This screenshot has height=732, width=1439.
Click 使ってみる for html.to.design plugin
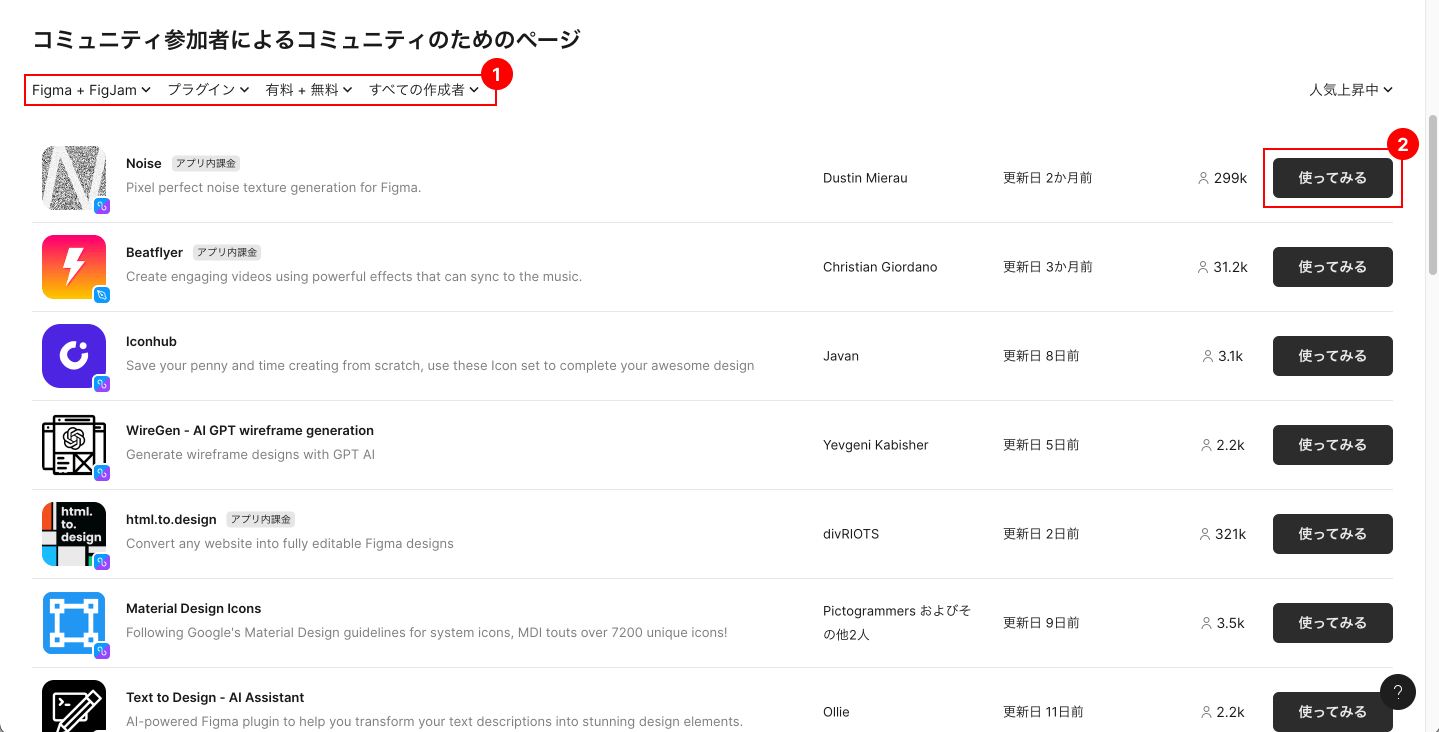[1332, 534]
